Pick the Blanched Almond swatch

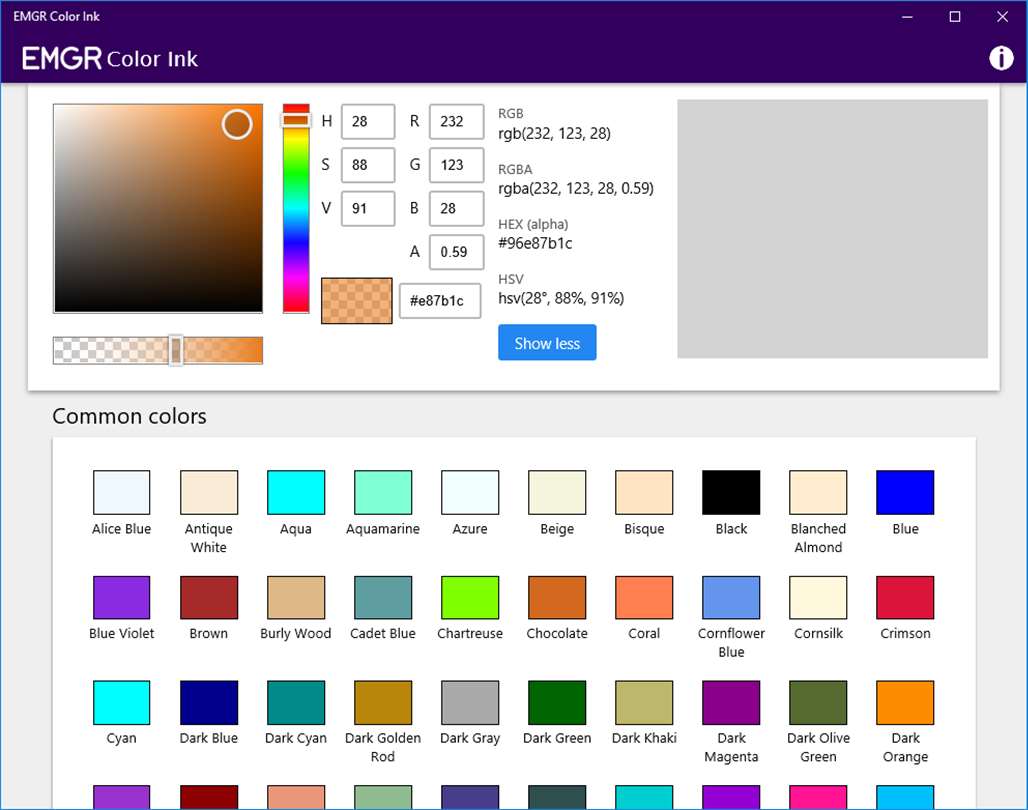818,492
